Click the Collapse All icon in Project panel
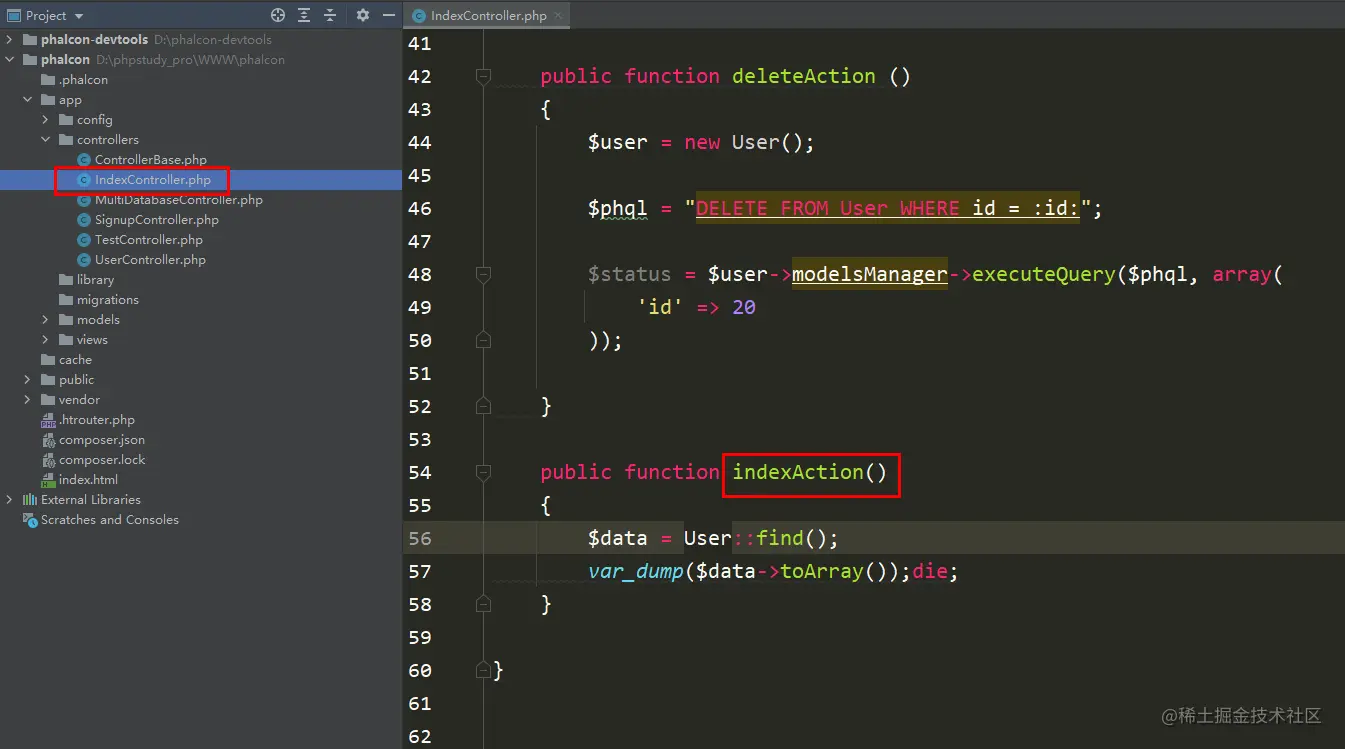The width and height of the screenshot is (1345, 749). tap(331, 15)
